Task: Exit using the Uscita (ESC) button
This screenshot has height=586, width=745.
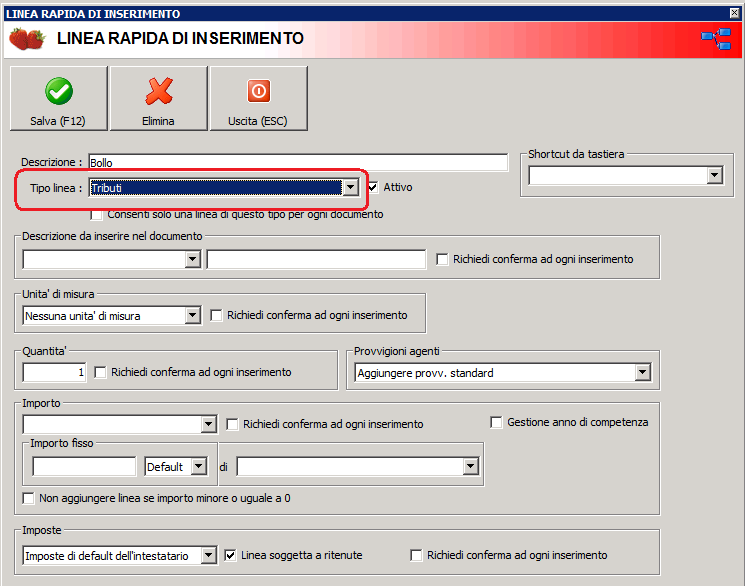Action: coord(258,98)
